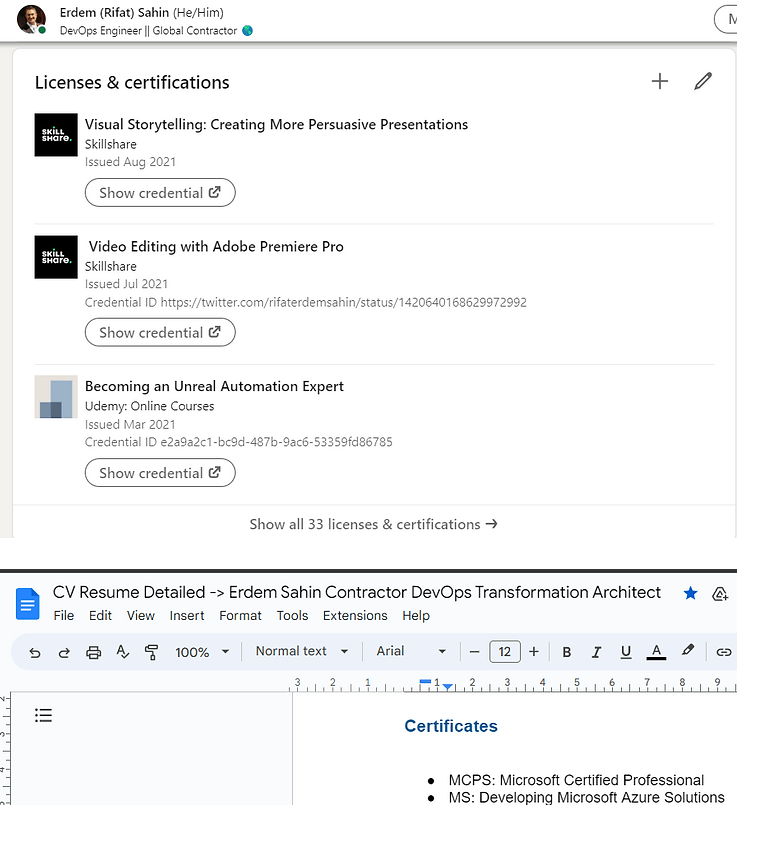The image size is (772, 841).
Task: Click the Licenses & certifications heading
Action: click(132, 83)
